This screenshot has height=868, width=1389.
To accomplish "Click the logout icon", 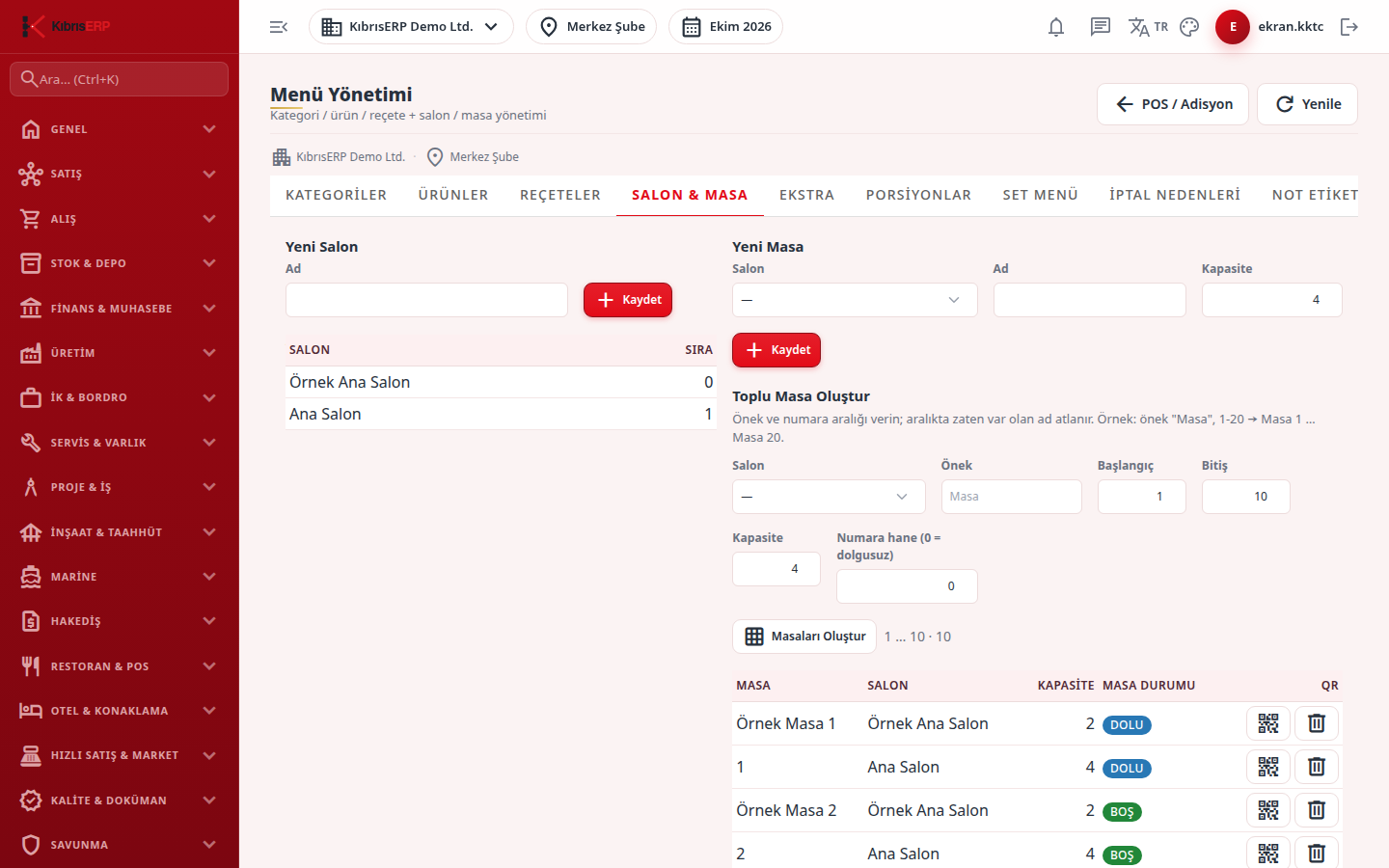I will [x=1349, y=27].
